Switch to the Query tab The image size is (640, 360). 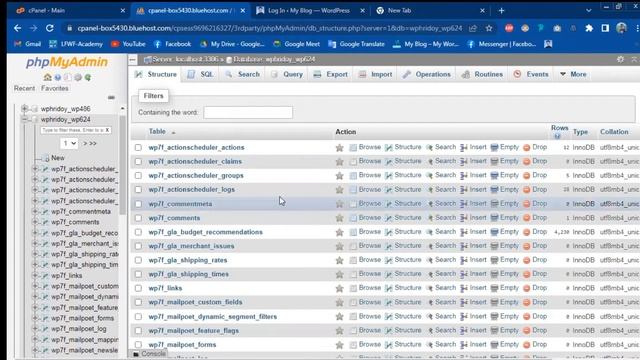(x=287, y=74)
